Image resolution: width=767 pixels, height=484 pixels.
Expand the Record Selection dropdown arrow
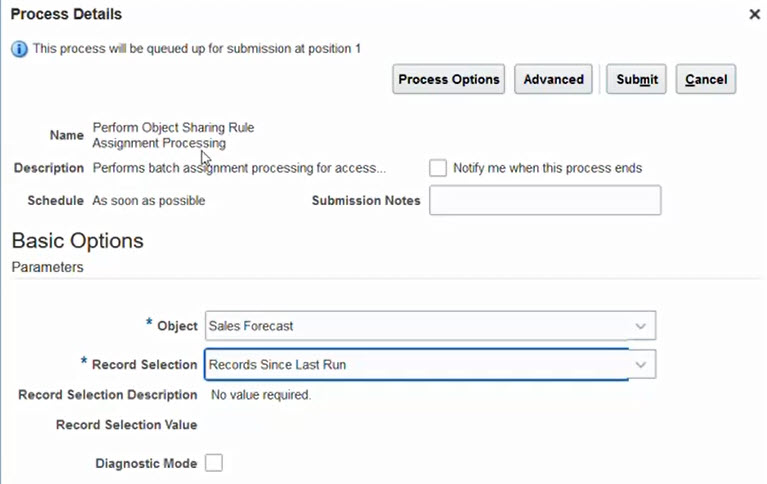pyautogui.click(x=640, y=365)
